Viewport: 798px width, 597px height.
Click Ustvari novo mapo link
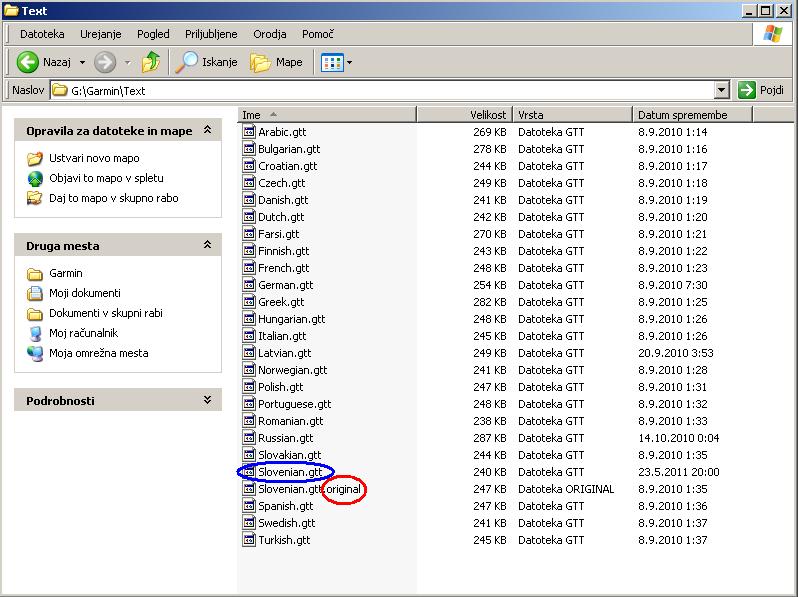pos(94,158)
